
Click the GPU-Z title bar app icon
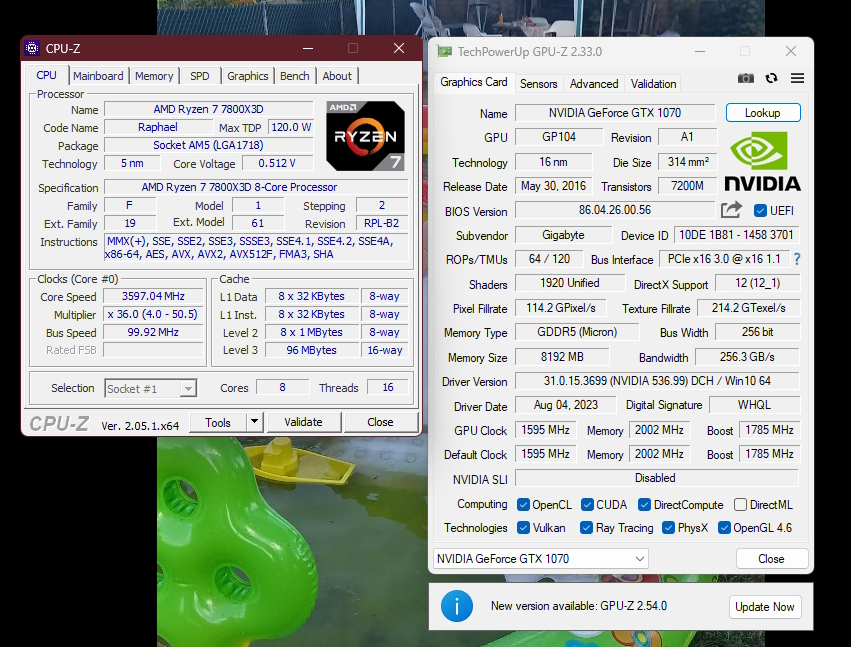pyautogui.click(x=444, y=52)
